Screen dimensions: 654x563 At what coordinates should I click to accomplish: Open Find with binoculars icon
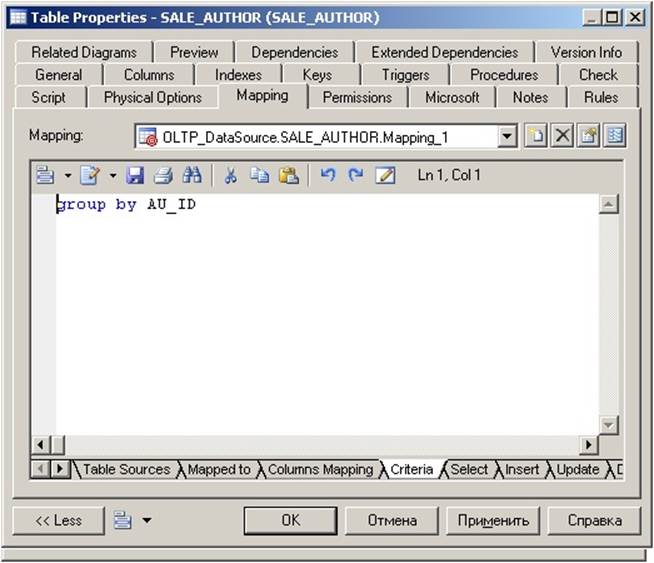point(192,175)
